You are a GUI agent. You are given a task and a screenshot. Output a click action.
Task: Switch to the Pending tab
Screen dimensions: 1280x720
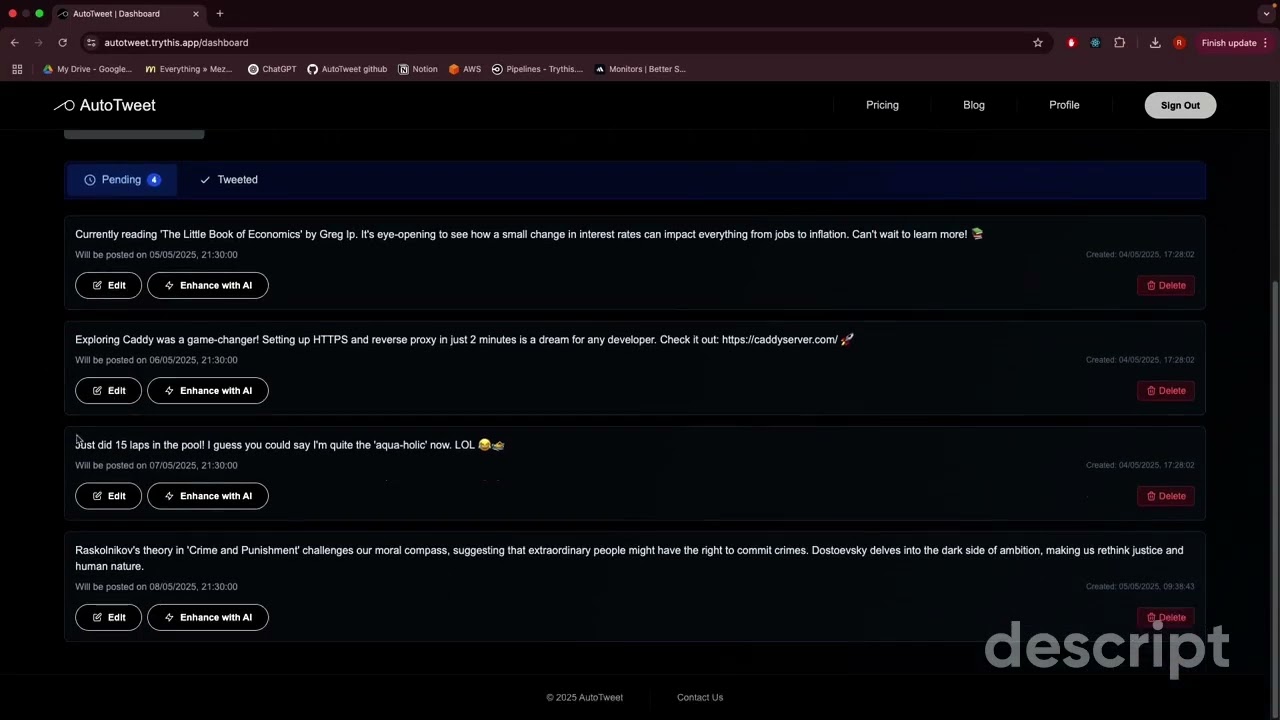pos(122,180)
